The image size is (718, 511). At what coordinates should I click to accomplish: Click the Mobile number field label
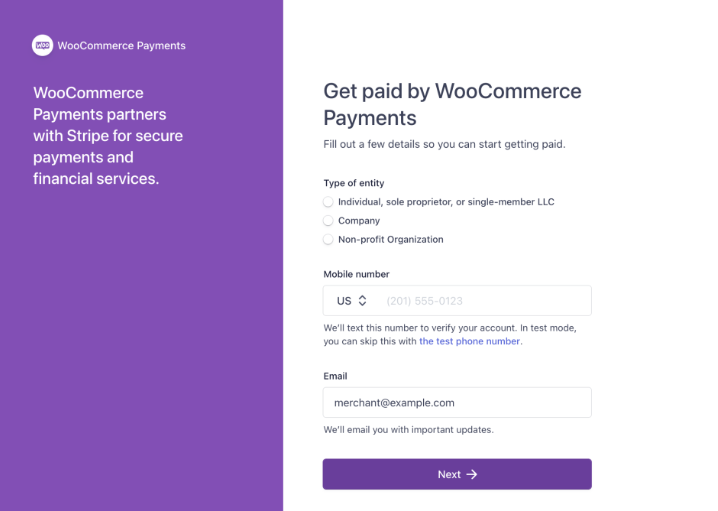tap(356, 274)
